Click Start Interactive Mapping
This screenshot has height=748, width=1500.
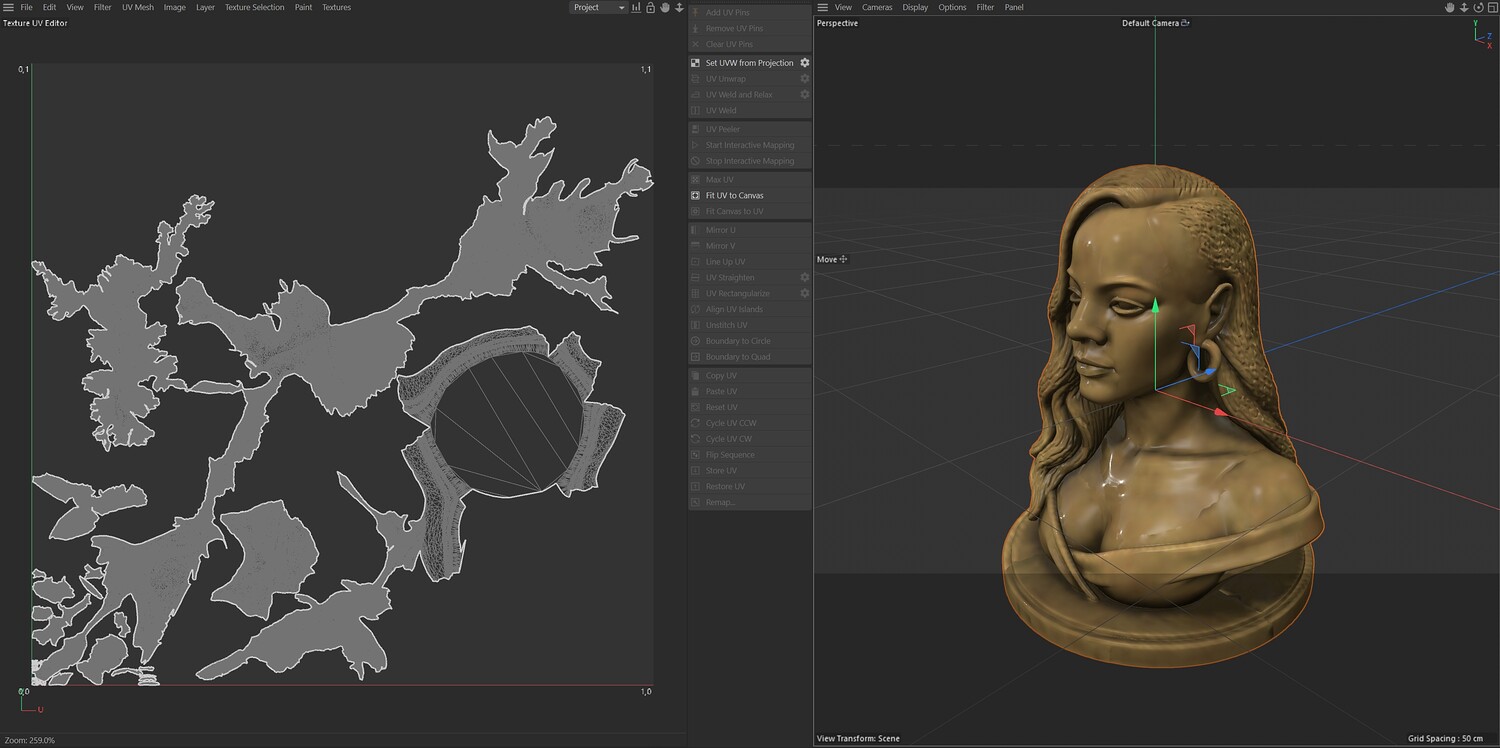750,145
